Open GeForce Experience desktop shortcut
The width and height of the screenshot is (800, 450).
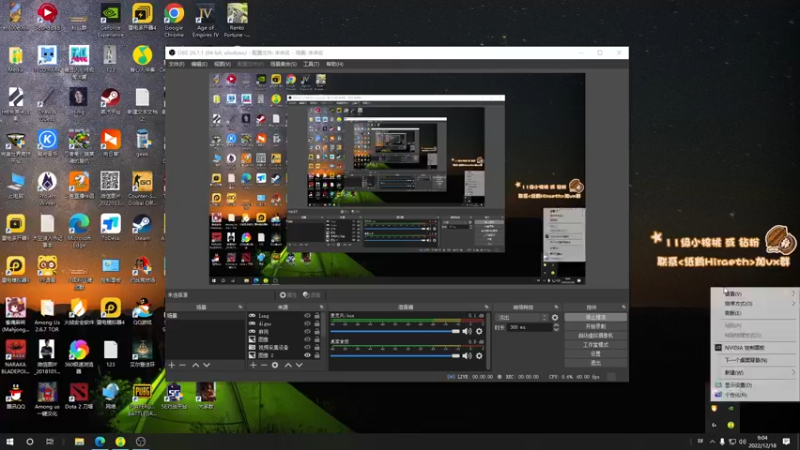pyautogui.click(x=111, y=20)
